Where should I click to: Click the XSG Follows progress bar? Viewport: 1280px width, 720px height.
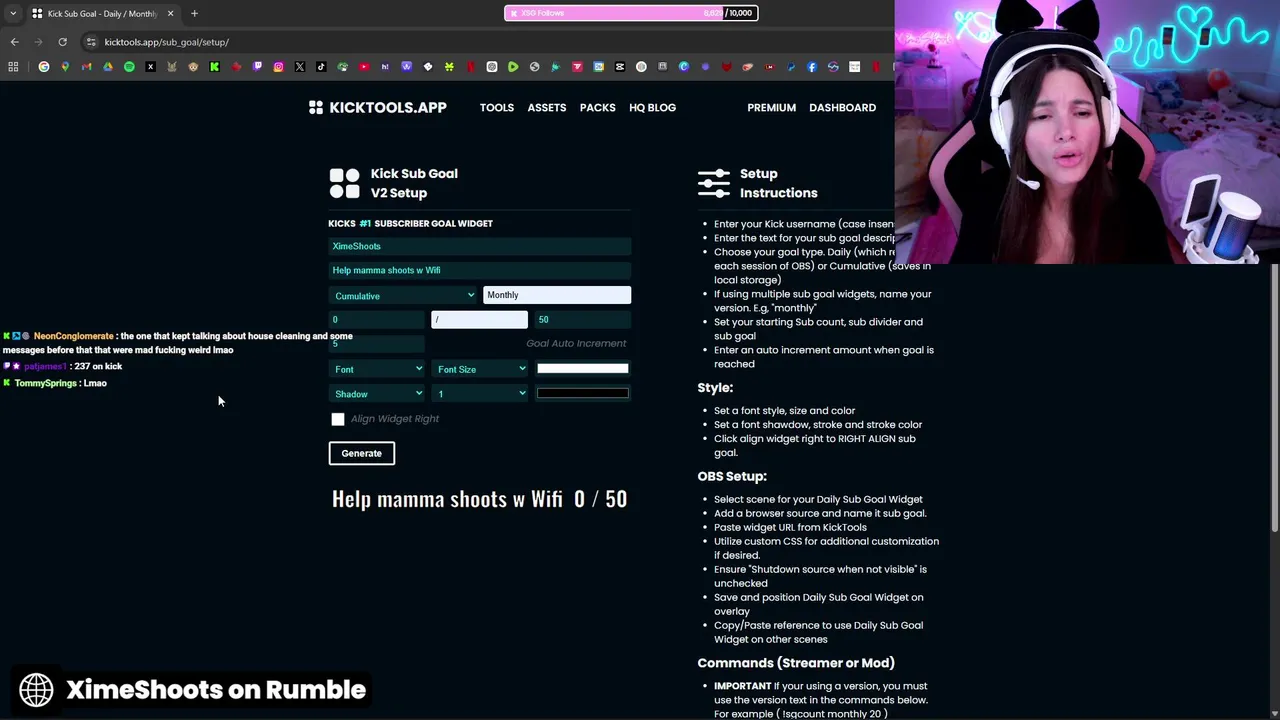(631, 13)
